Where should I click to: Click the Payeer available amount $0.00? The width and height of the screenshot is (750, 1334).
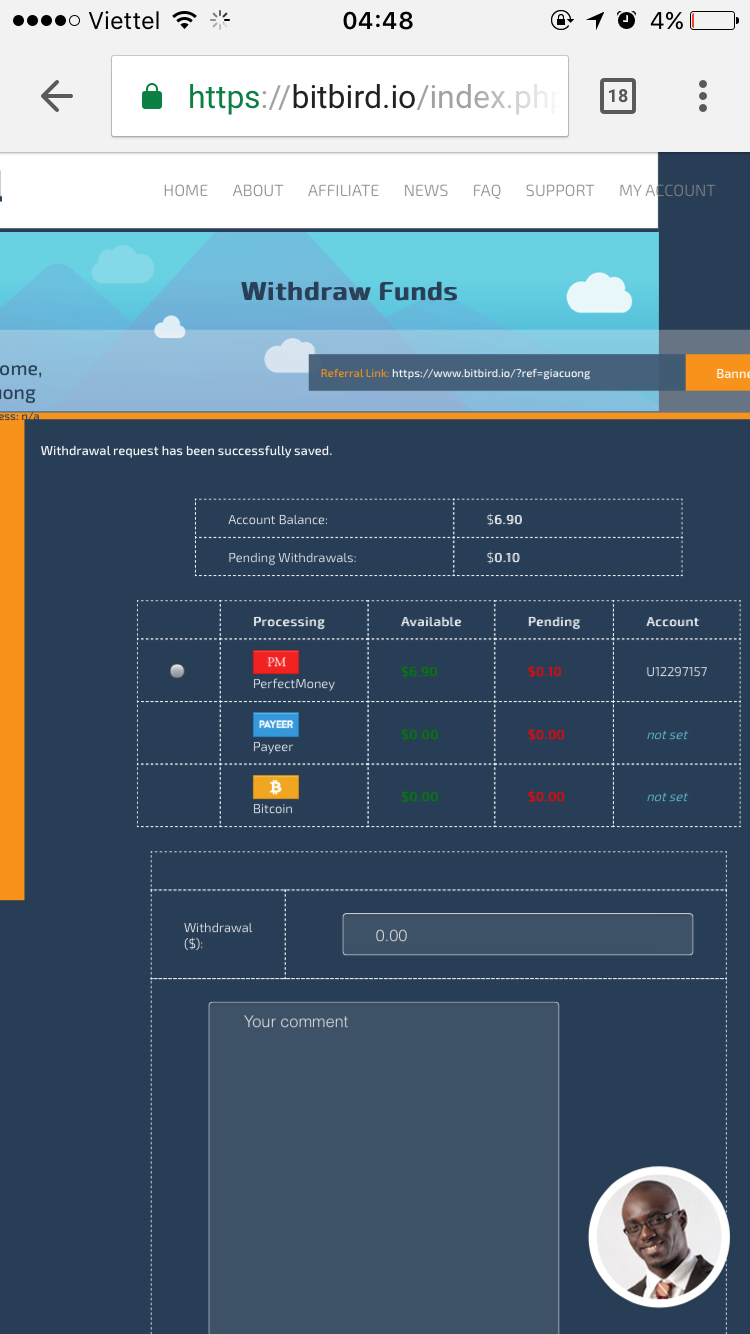point(419,735)
